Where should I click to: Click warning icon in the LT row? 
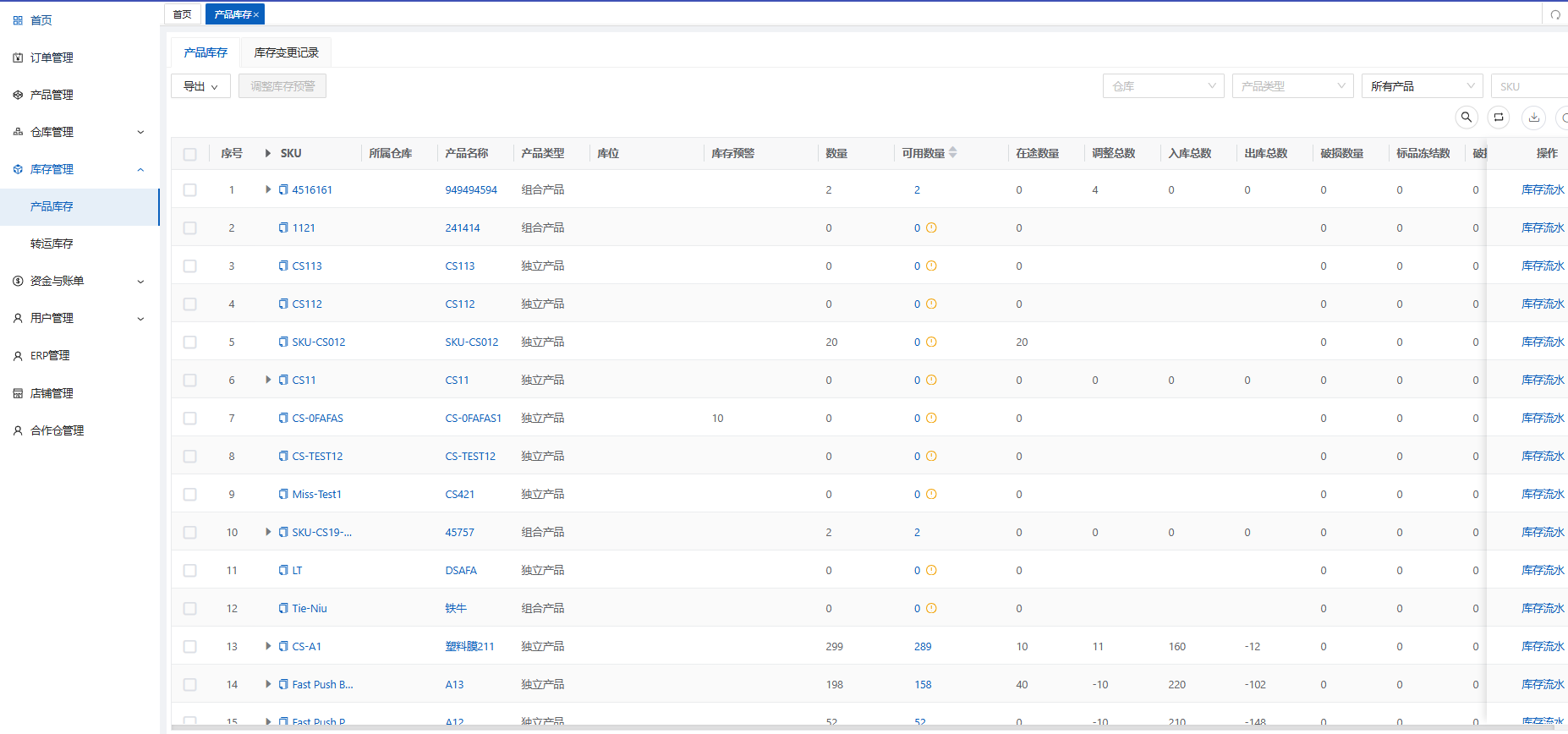[931, 570]
